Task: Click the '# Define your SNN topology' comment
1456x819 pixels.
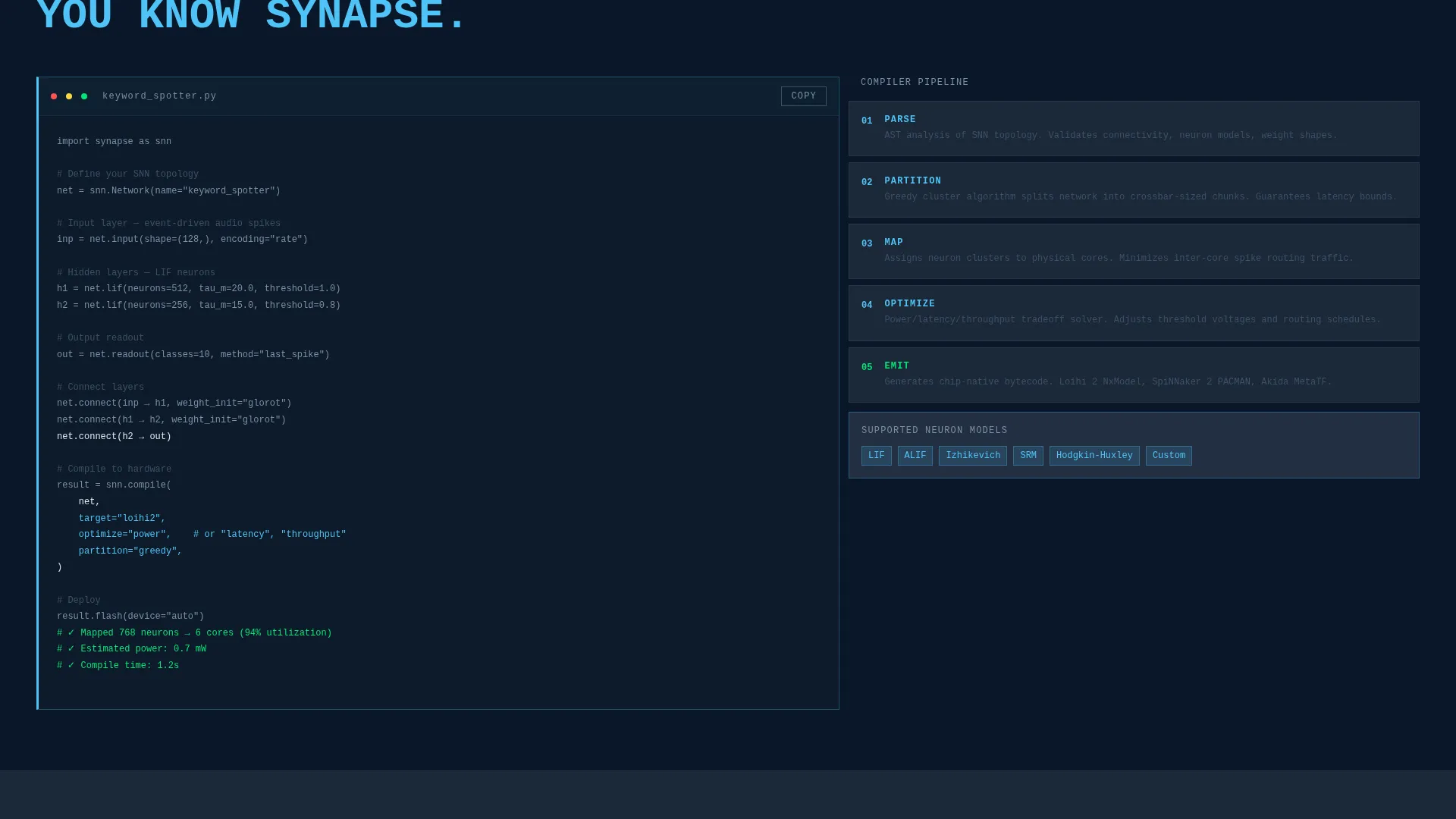Action: pyautogui.click(x=127, y=174)
